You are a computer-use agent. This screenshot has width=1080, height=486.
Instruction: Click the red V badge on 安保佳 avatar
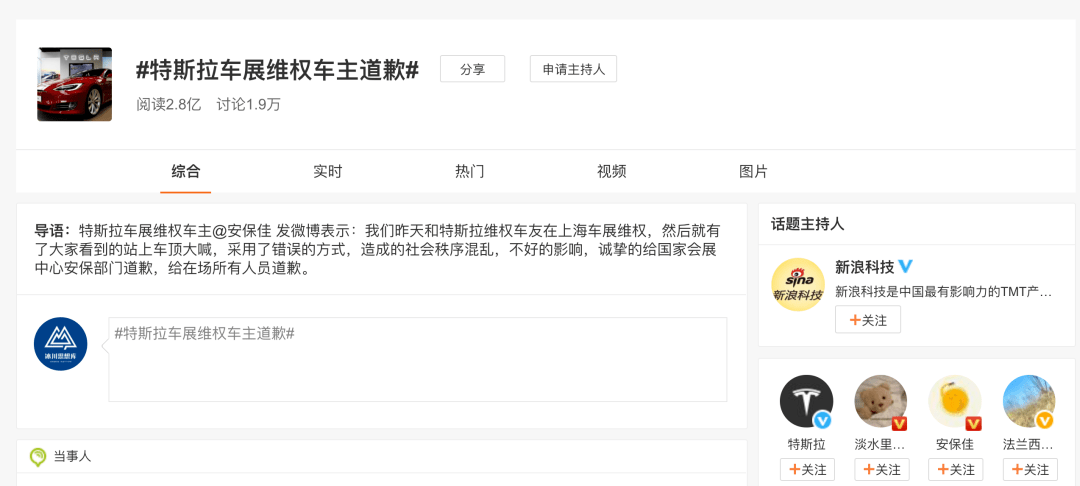[973, 423]
